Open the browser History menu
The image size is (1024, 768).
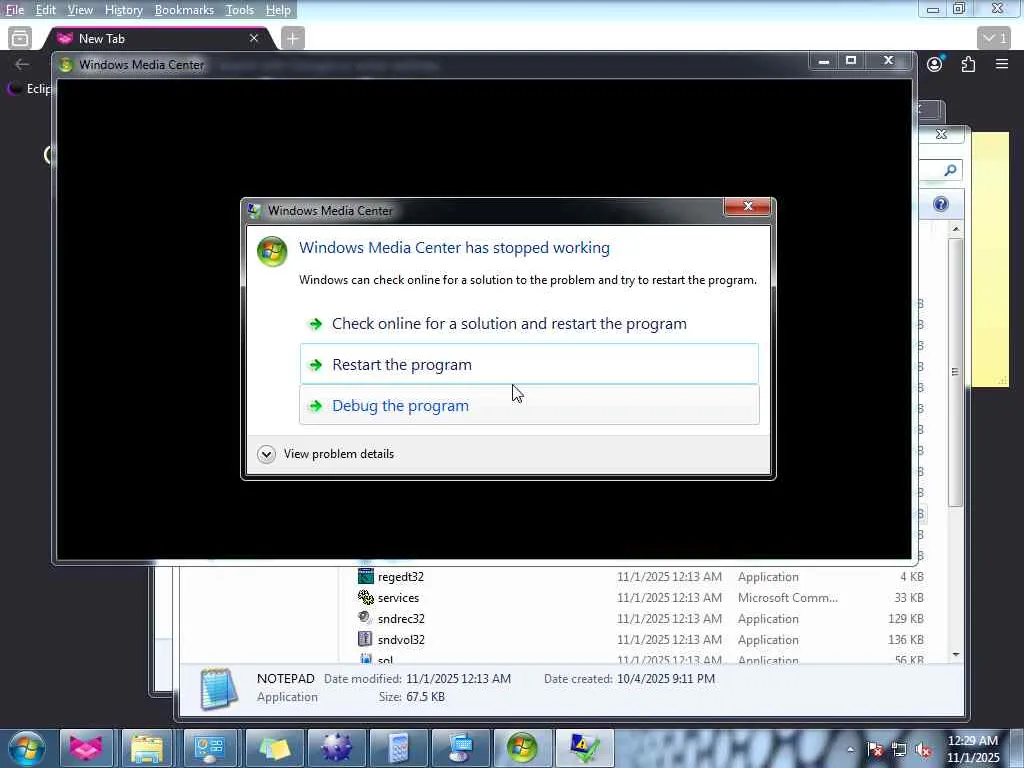[x=123, y=10]
